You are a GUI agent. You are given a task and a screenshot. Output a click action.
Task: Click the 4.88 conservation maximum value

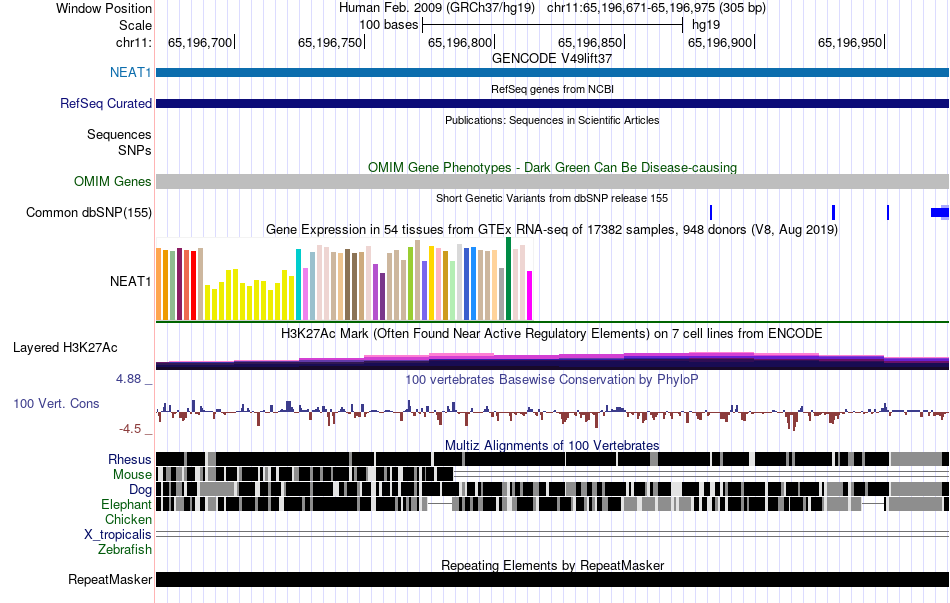point(128,379)
